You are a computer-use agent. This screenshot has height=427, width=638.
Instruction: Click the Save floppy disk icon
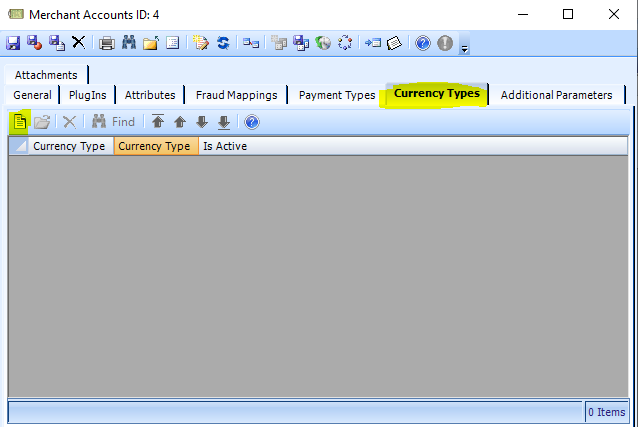pos(13,43)
